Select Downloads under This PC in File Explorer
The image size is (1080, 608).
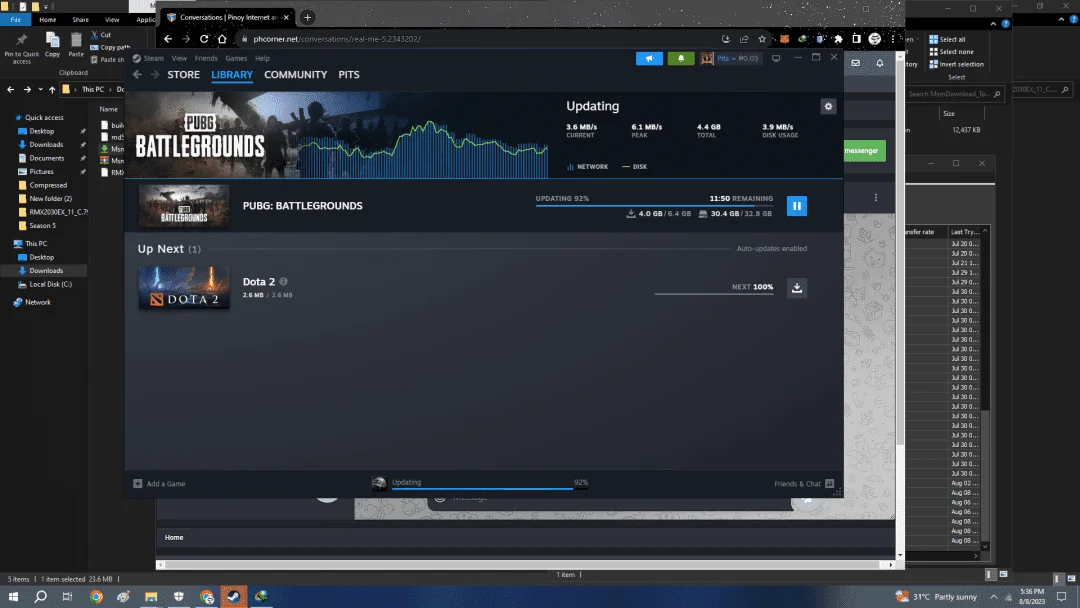coord(46,271)
